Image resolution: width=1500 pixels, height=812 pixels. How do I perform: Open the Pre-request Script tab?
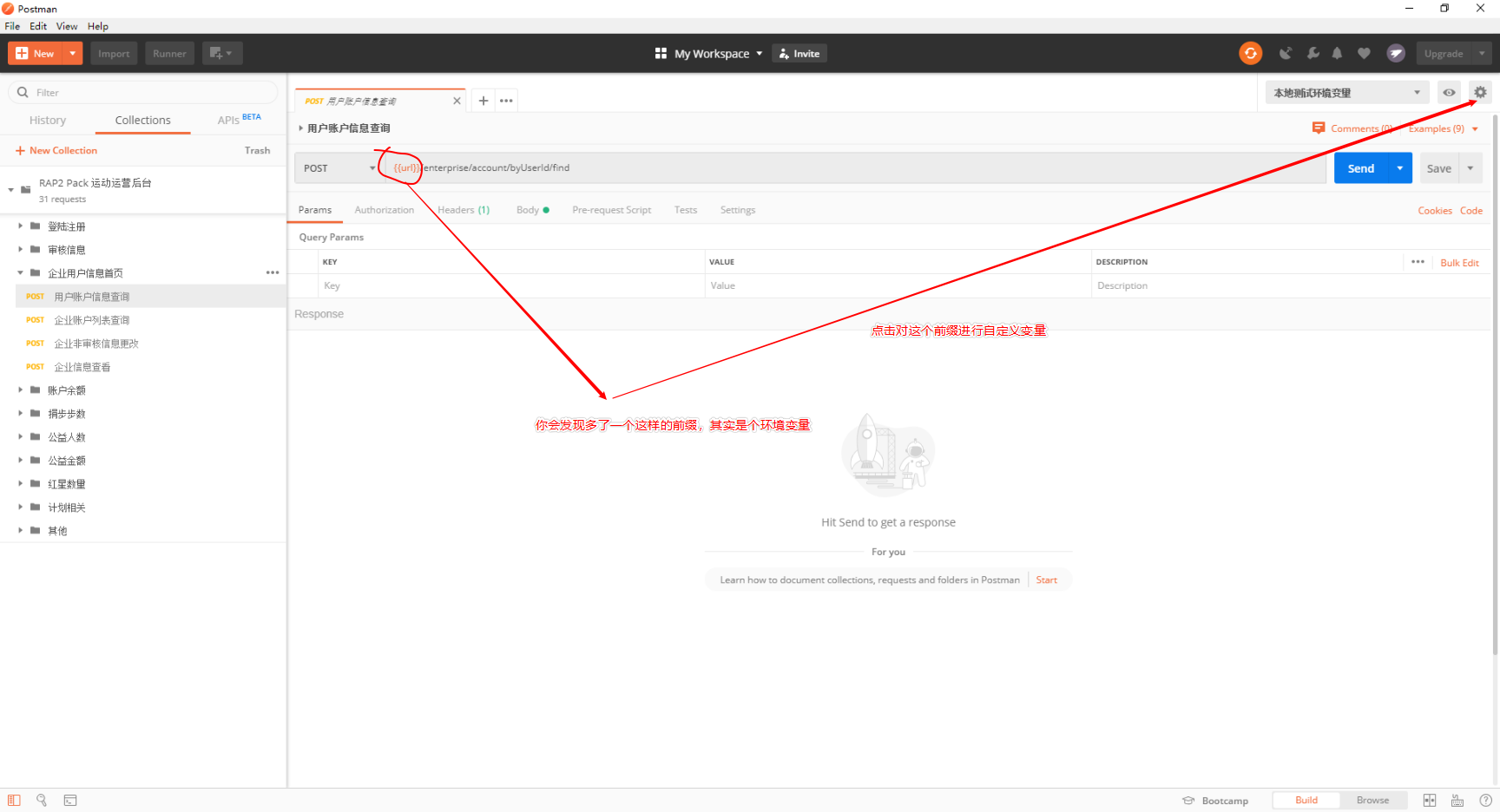(611, 209)
